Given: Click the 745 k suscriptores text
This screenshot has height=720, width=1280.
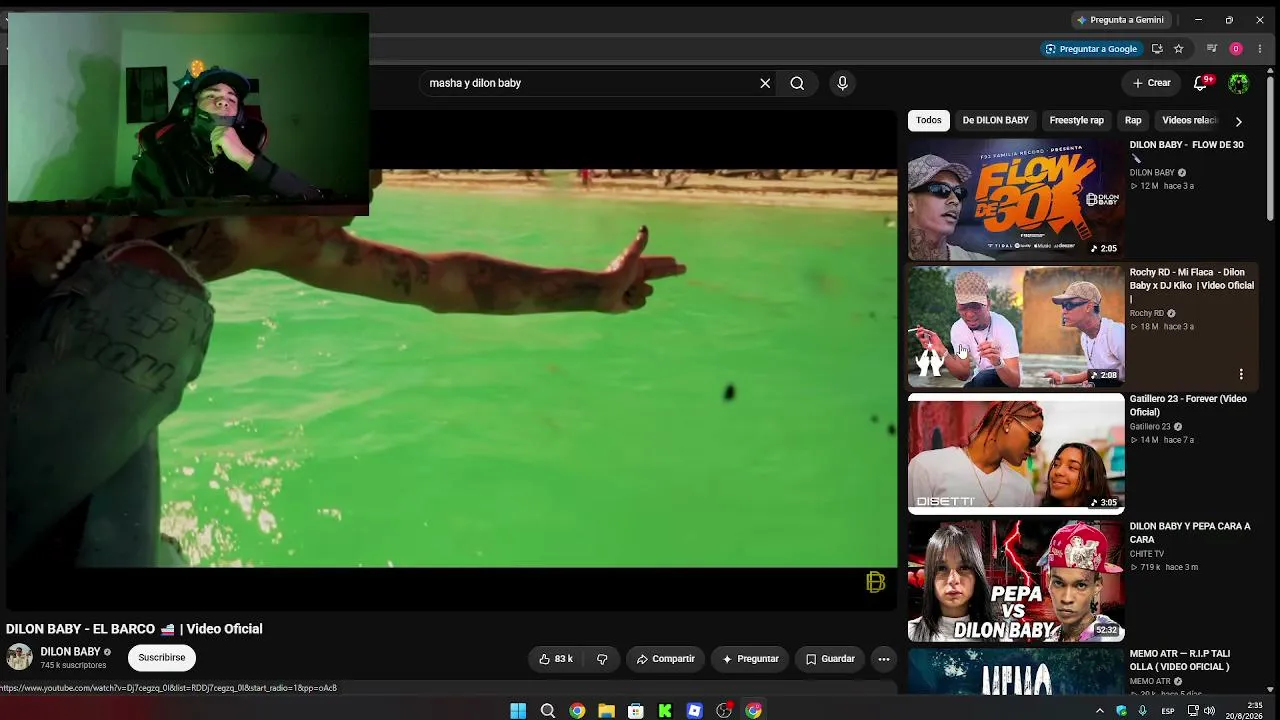Looking at the screenshot, I should click(x=73, y=665).
